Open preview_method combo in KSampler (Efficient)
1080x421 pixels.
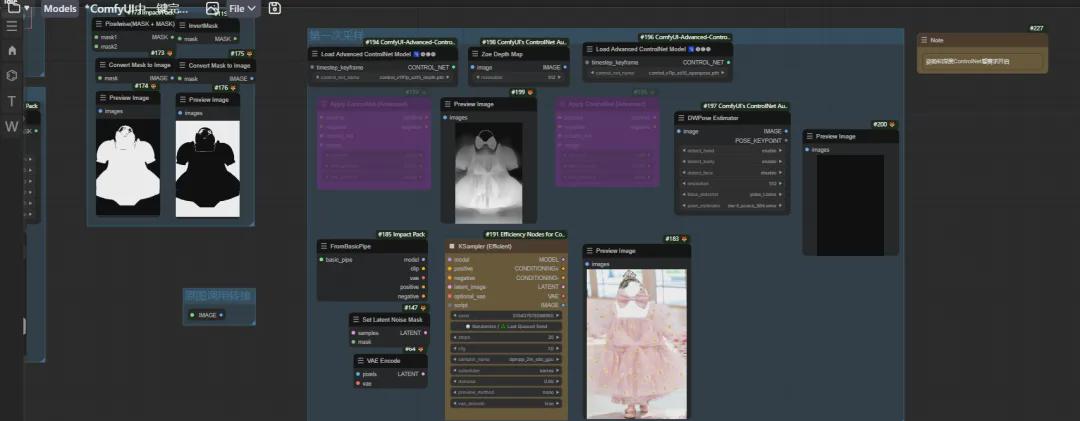[506, 392]
